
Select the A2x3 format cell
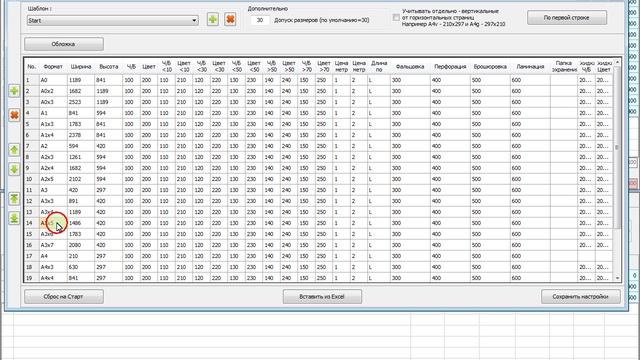point(53,157)
